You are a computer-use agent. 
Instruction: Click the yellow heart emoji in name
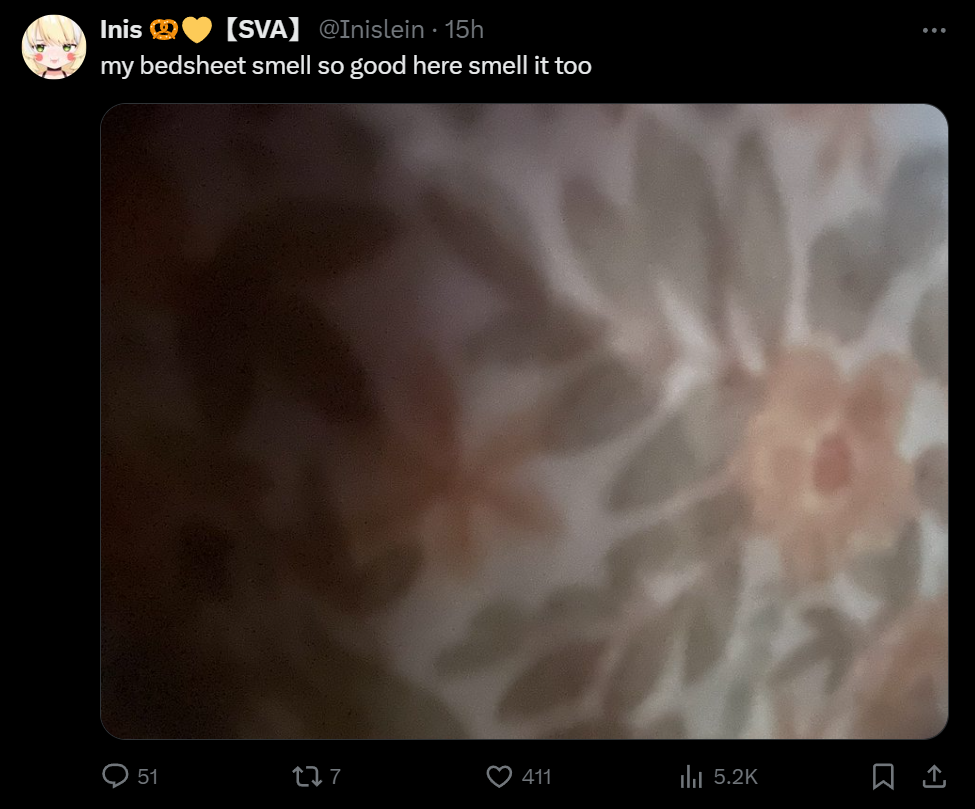click(197, 30)
